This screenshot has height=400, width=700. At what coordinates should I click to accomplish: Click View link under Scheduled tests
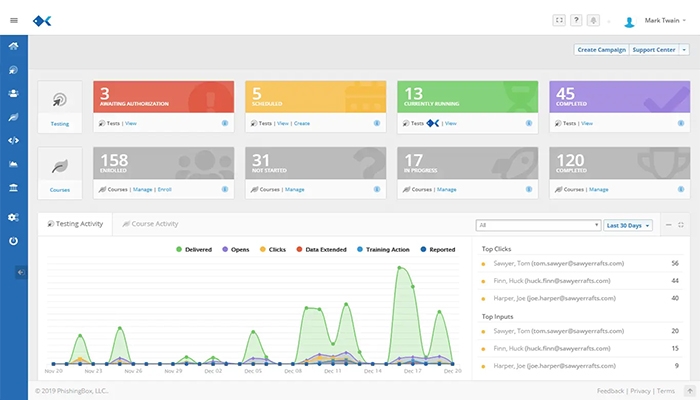[x=283, y=123]
